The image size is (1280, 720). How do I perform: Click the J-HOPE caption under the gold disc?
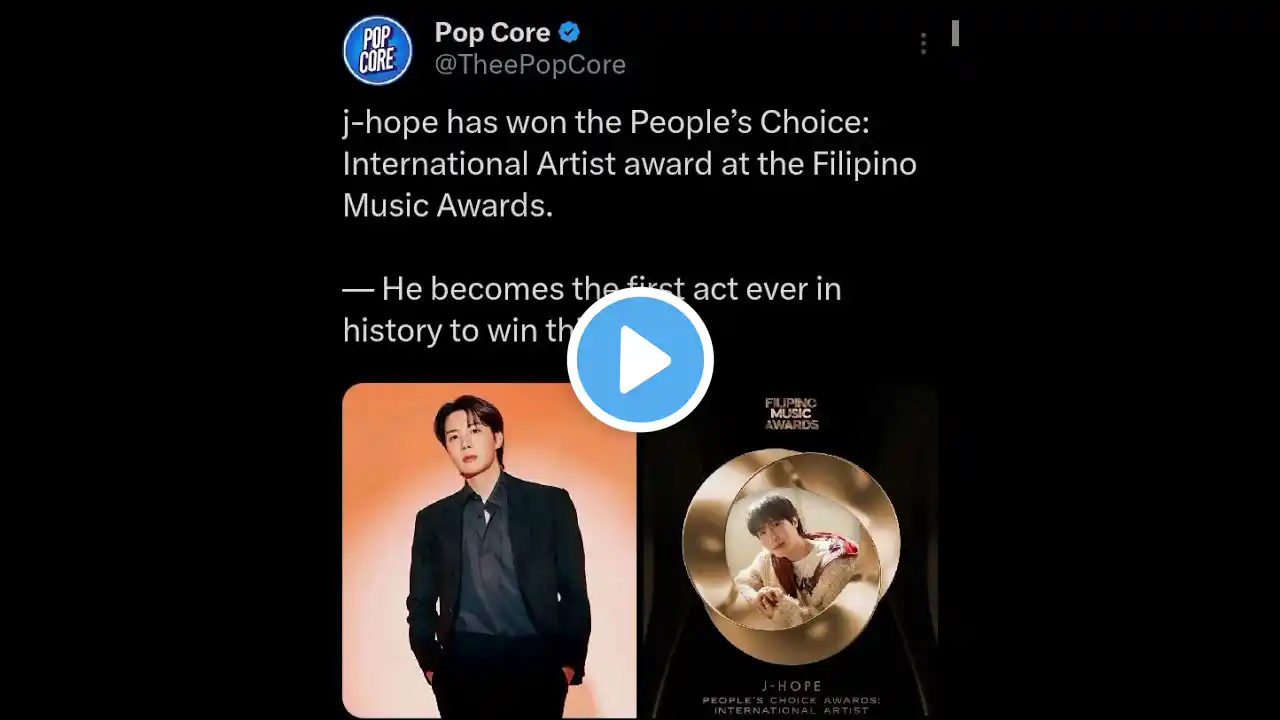[x=792, y=687]
